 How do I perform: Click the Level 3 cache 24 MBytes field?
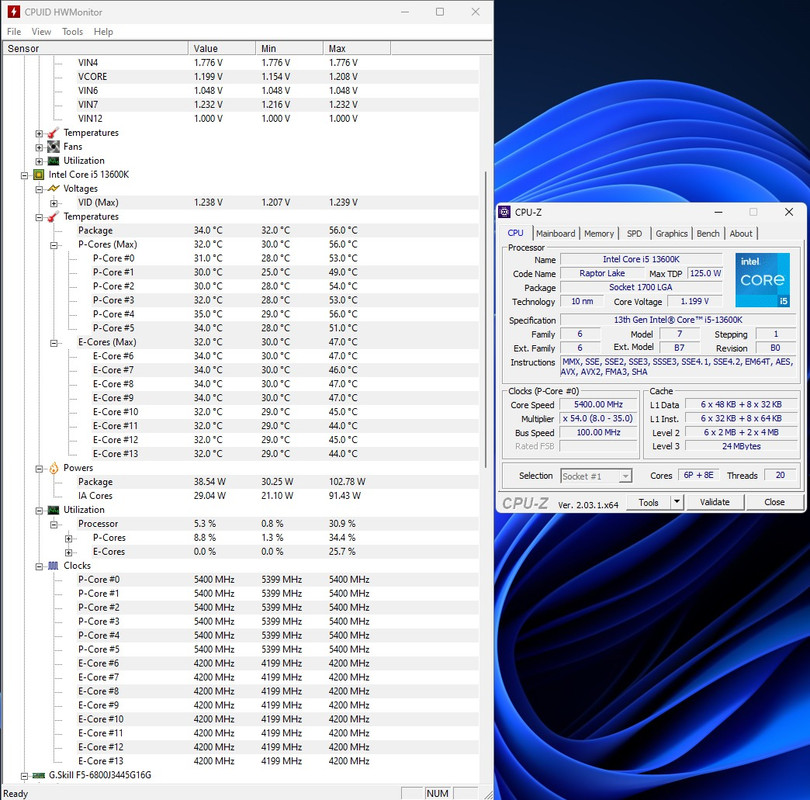click(741, 446)
